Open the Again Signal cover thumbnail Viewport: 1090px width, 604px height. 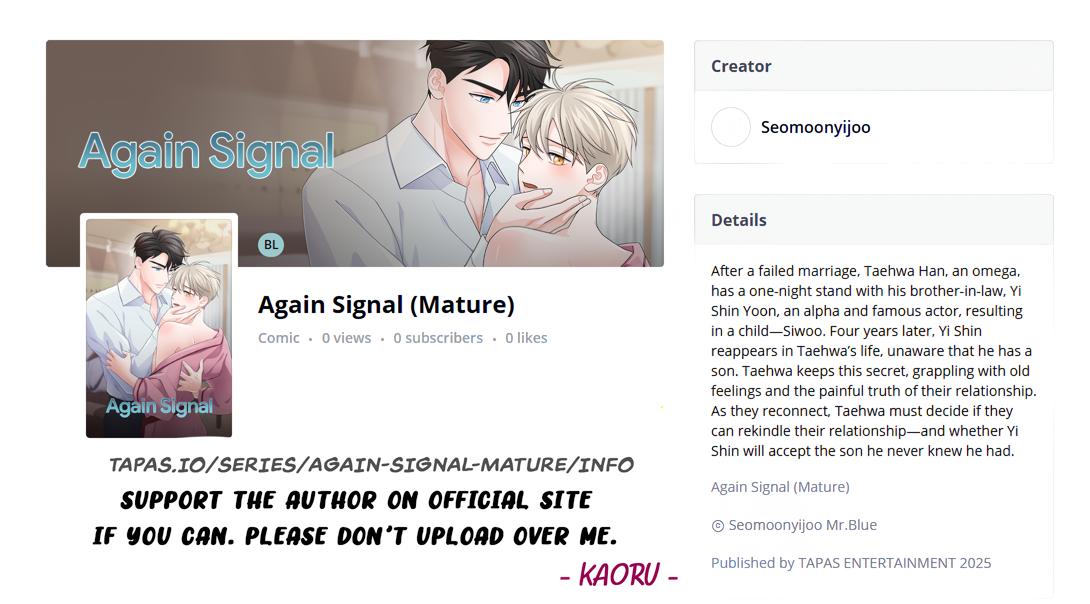(158, 327)
